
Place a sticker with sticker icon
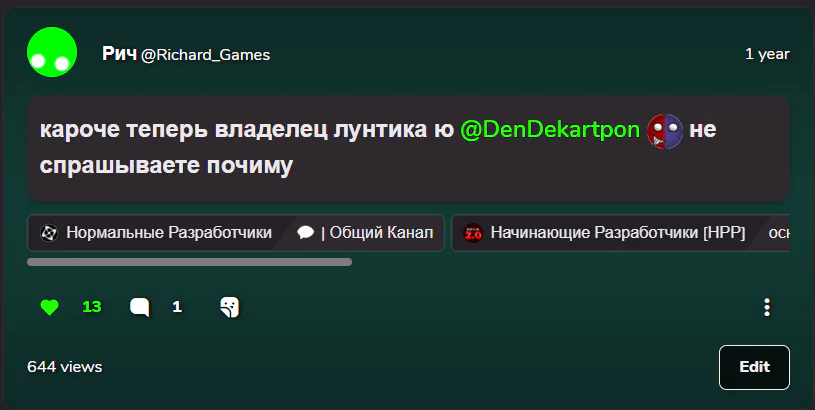230,307
